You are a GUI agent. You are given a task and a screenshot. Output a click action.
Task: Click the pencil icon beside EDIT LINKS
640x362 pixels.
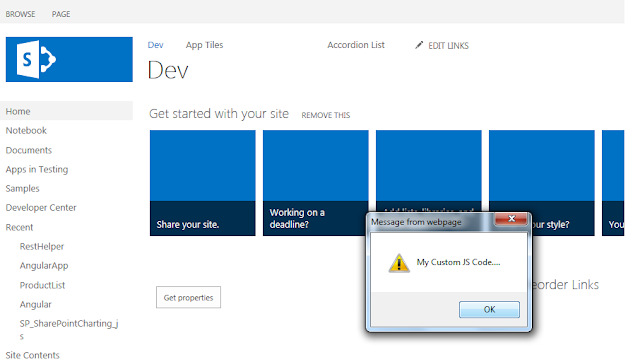[x=419, y=45]
